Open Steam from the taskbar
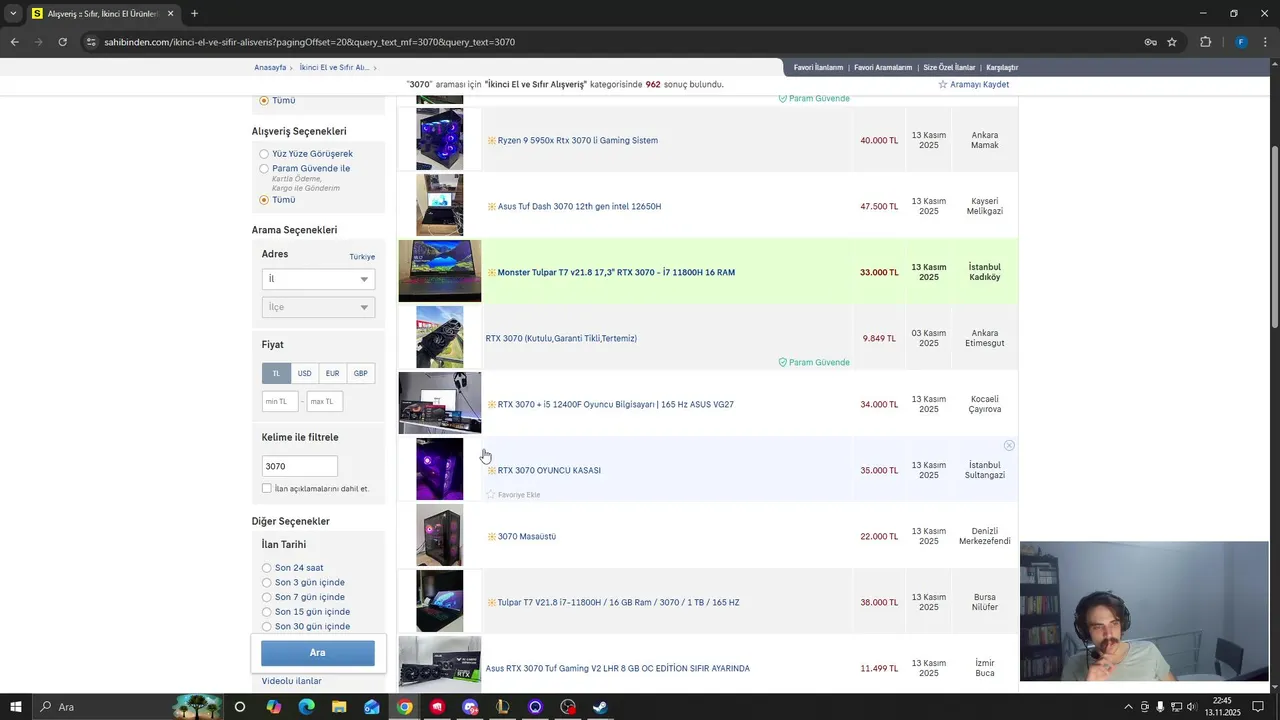Viewport: 1280px width, 720px height. point(600,707)
